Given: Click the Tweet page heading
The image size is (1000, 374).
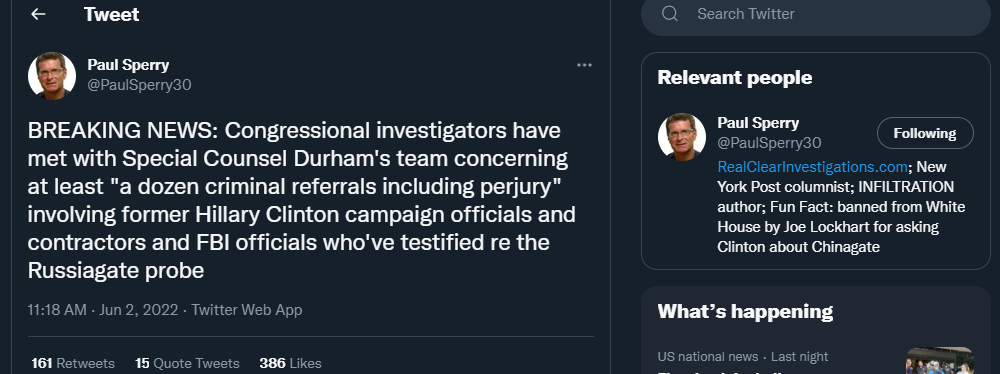Looking at the screenshot, I should click(x=112, y=14).
